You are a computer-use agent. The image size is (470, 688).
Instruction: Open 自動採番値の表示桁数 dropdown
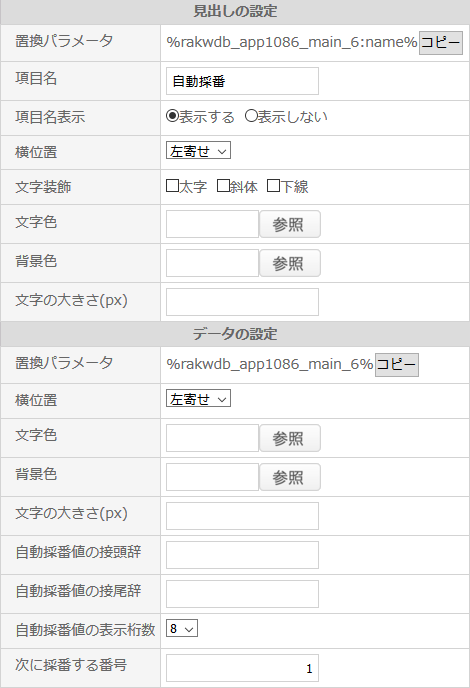click(182, 628)
